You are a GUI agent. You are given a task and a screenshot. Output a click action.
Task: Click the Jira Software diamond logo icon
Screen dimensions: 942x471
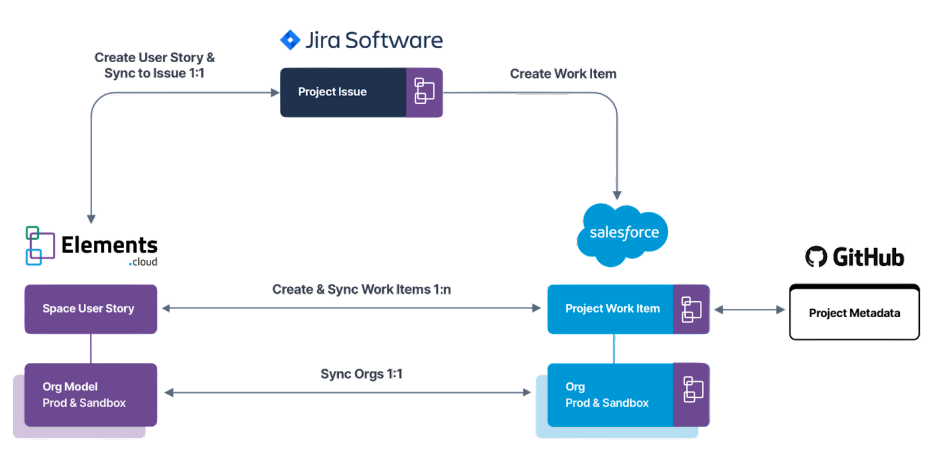click(290, 41)
